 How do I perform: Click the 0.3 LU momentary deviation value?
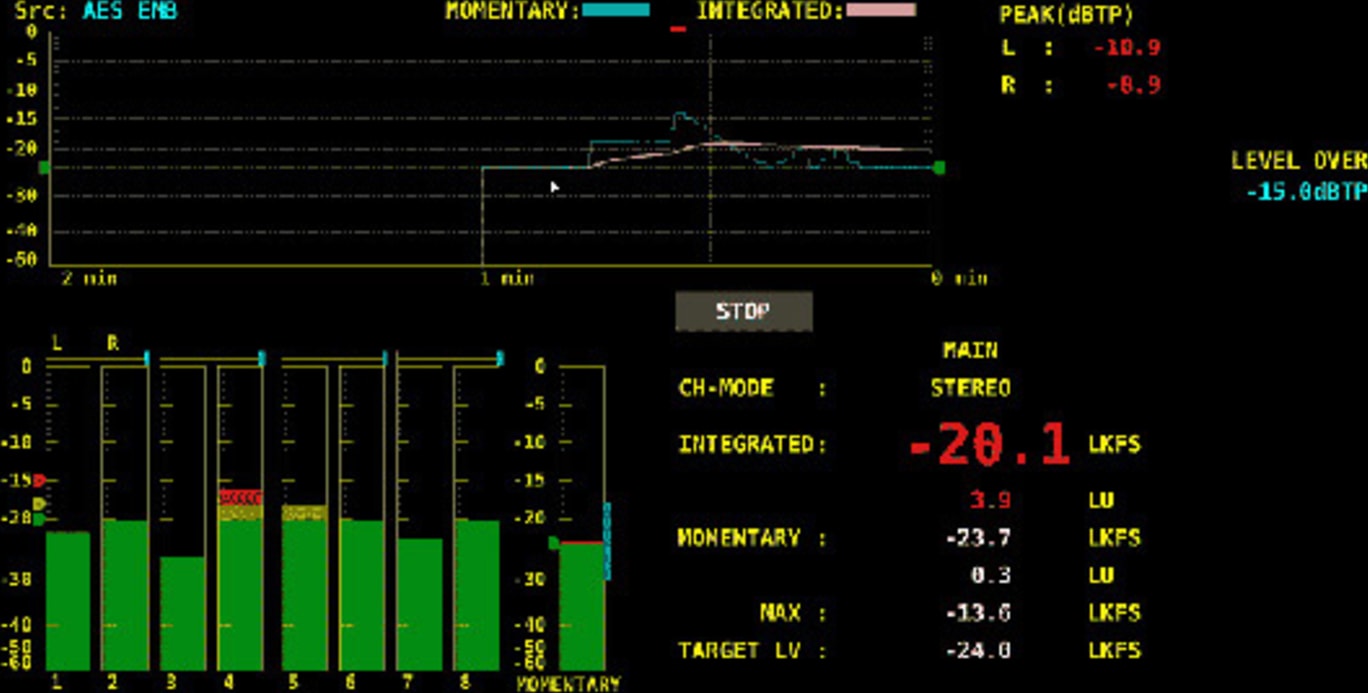990,576
